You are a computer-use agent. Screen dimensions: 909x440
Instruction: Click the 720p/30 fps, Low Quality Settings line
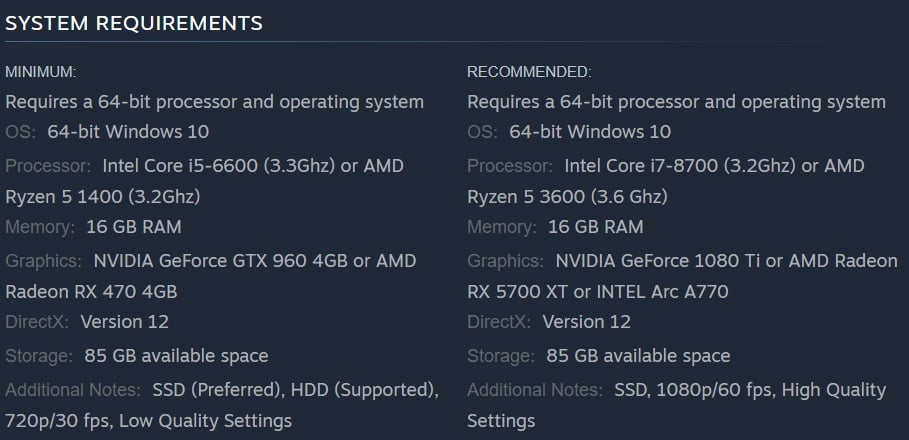(148, 420)
